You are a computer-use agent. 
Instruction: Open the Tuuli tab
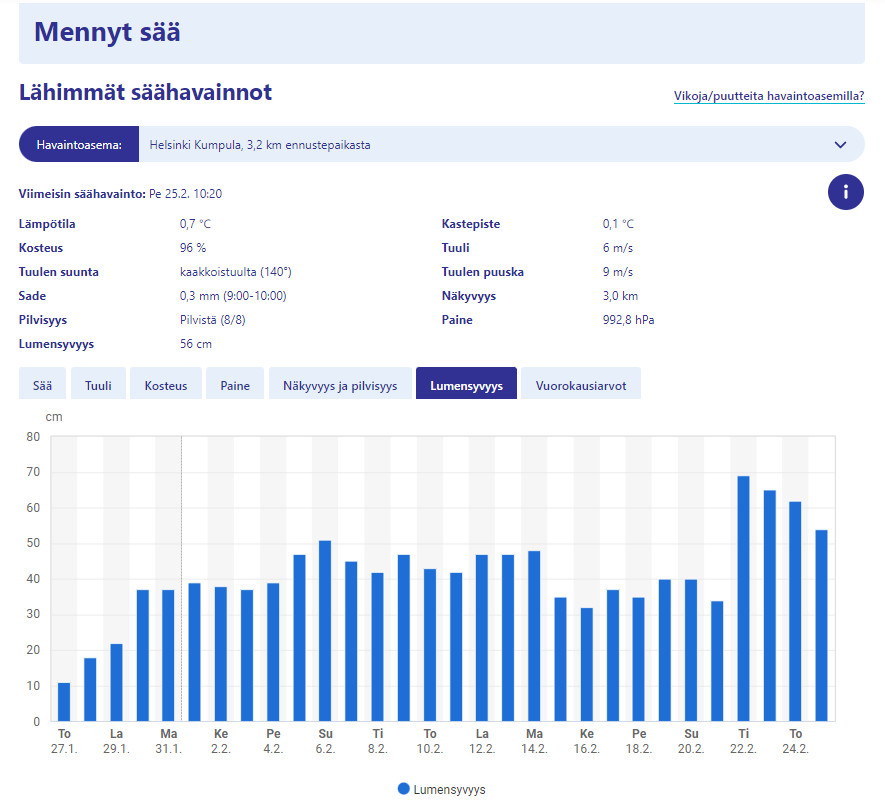[x=98, y=386]
